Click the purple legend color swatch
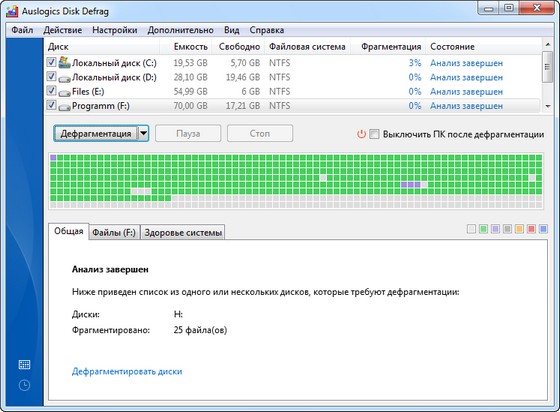Image resolution: width=560 pixels, height=412 pixels. click(495, 229)
